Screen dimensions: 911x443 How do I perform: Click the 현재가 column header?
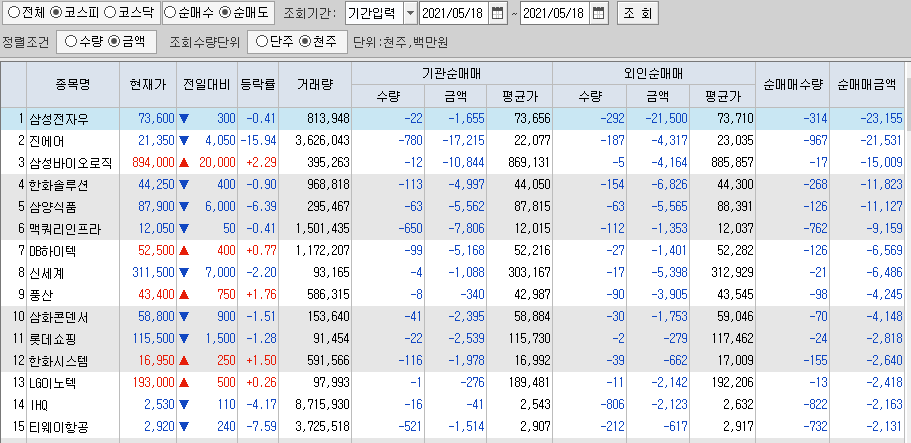pyautogui.click(x=148, y=84)
